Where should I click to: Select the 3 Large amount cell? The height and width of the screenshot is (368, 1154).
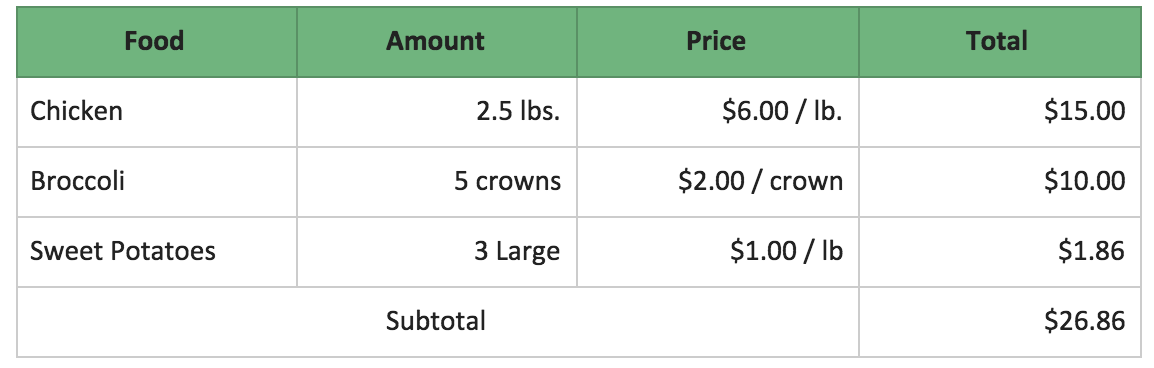436,252
